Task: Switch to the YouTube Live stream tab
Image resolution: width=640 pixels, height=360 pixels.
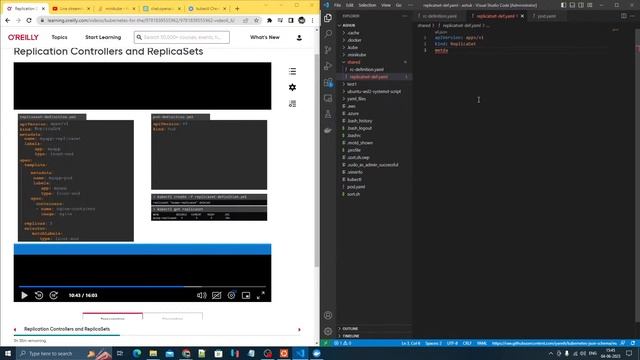Action: pos(71,9)
